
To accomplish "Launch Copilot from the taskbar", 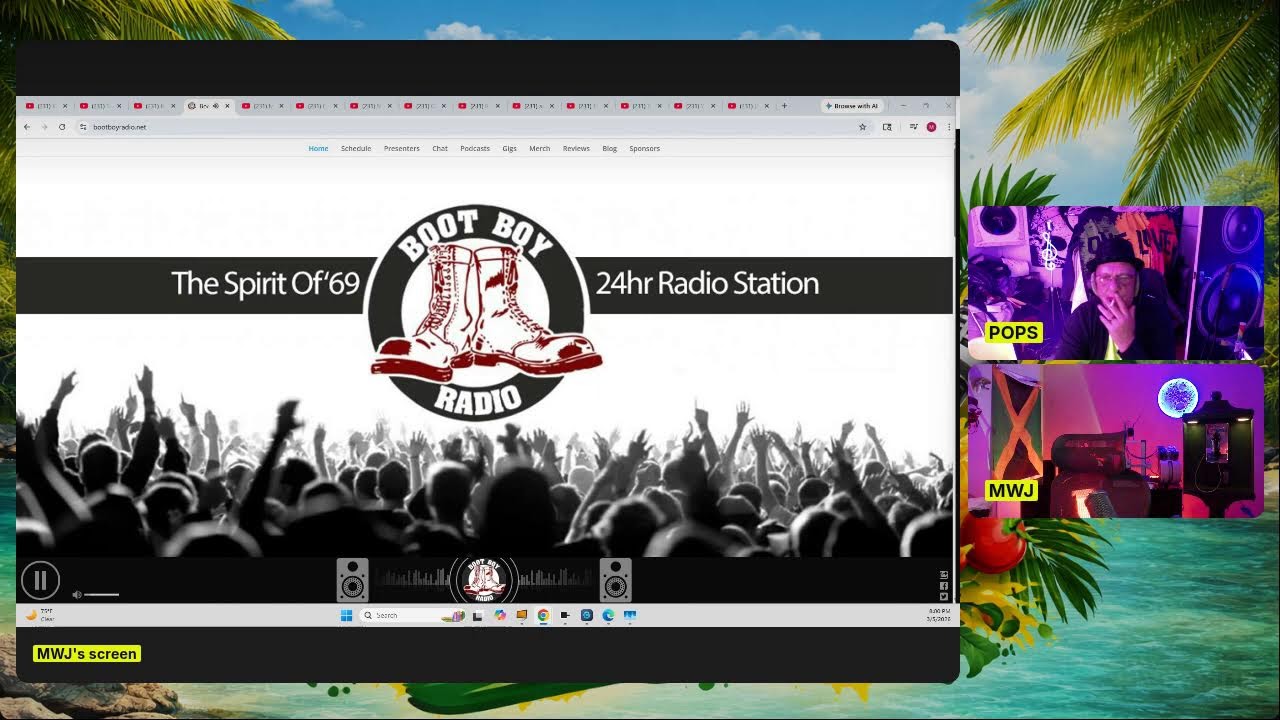I will point(500,615).
